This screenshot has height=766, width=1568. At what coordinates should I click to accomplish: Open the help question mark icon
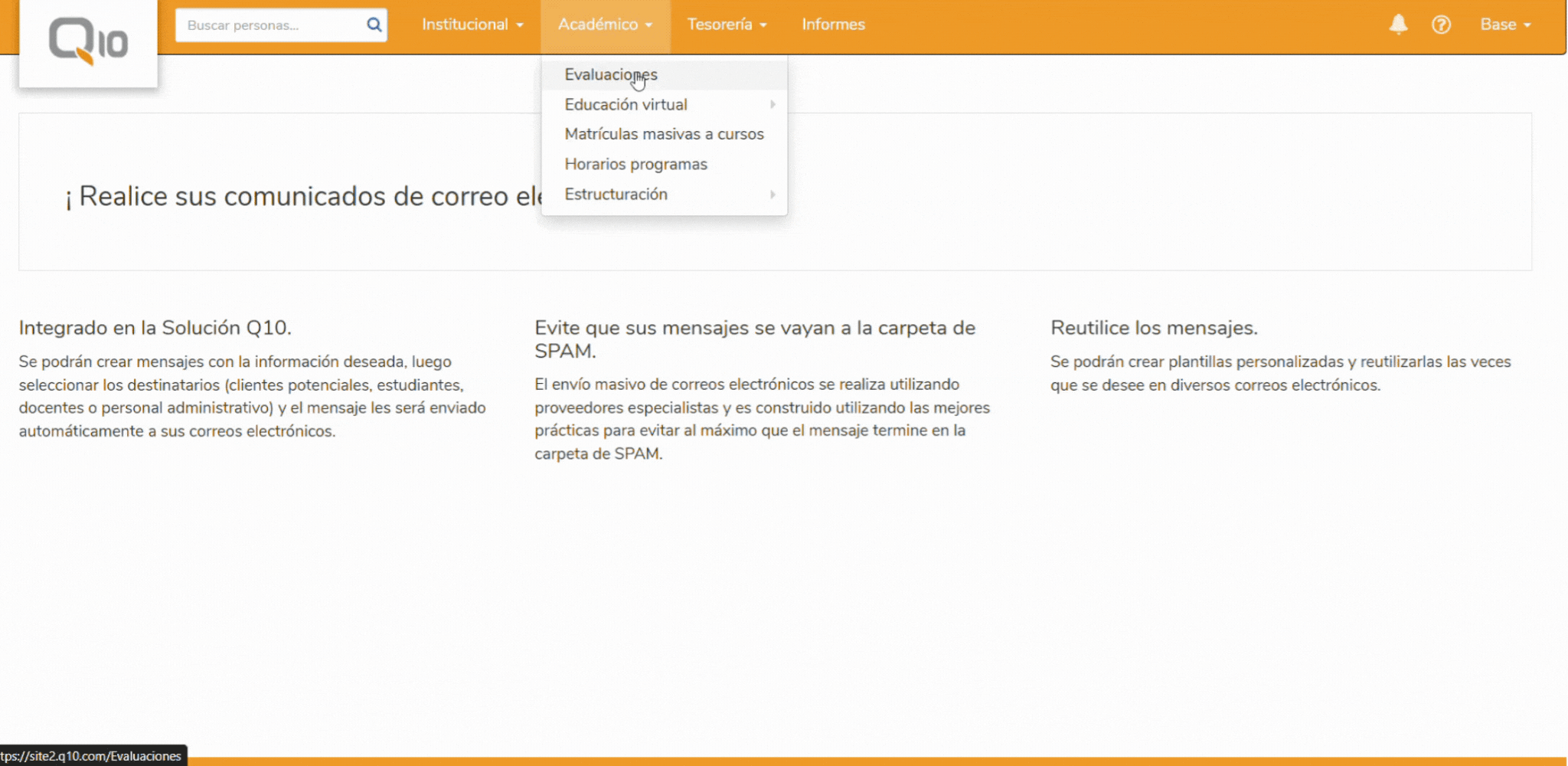pos(1441,25)
